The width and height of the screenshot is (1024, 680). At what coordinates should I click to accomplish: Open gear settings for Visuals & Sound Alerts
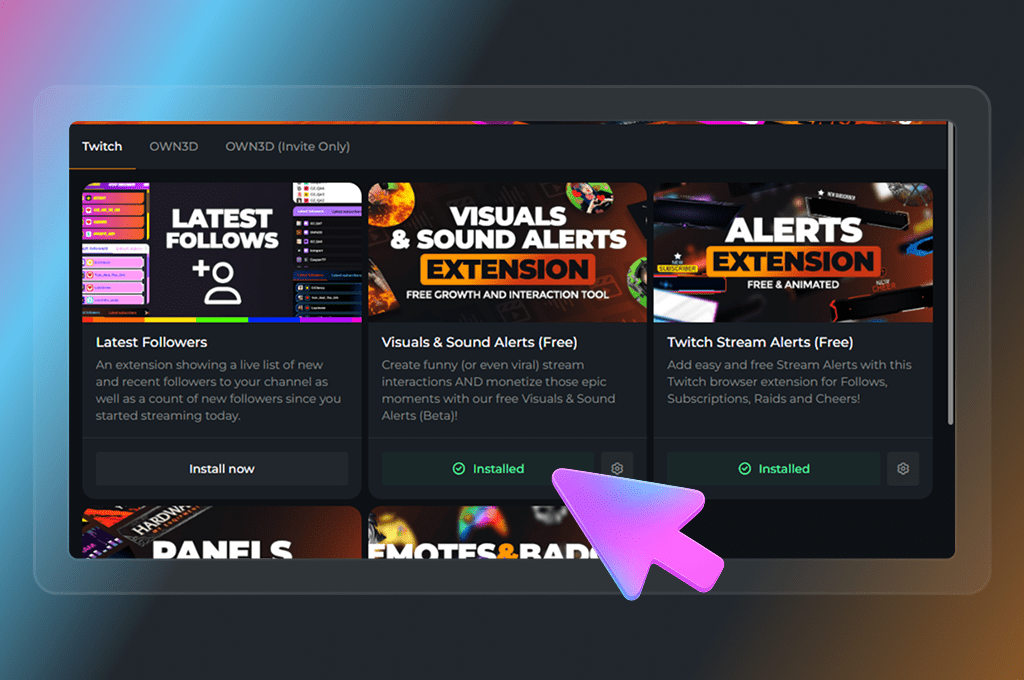click(617, 468)
